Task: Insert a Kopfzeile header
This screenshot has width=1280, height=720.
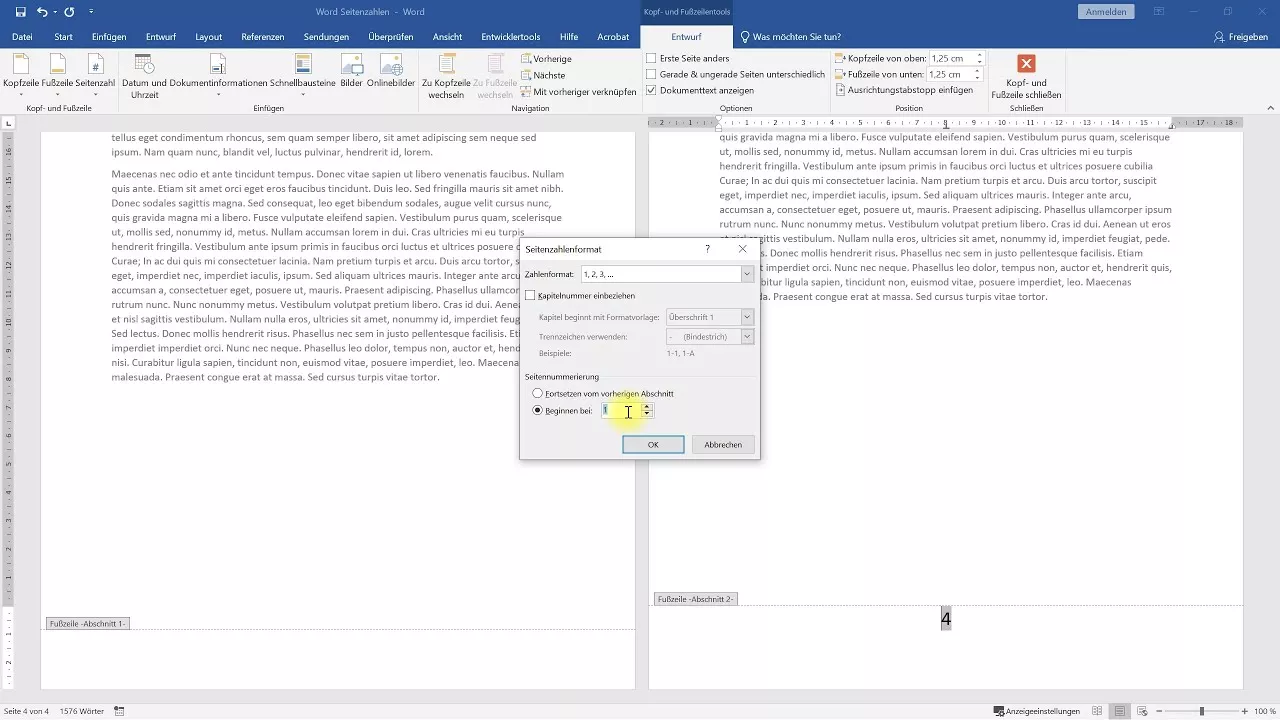Action: coord(19,70)
